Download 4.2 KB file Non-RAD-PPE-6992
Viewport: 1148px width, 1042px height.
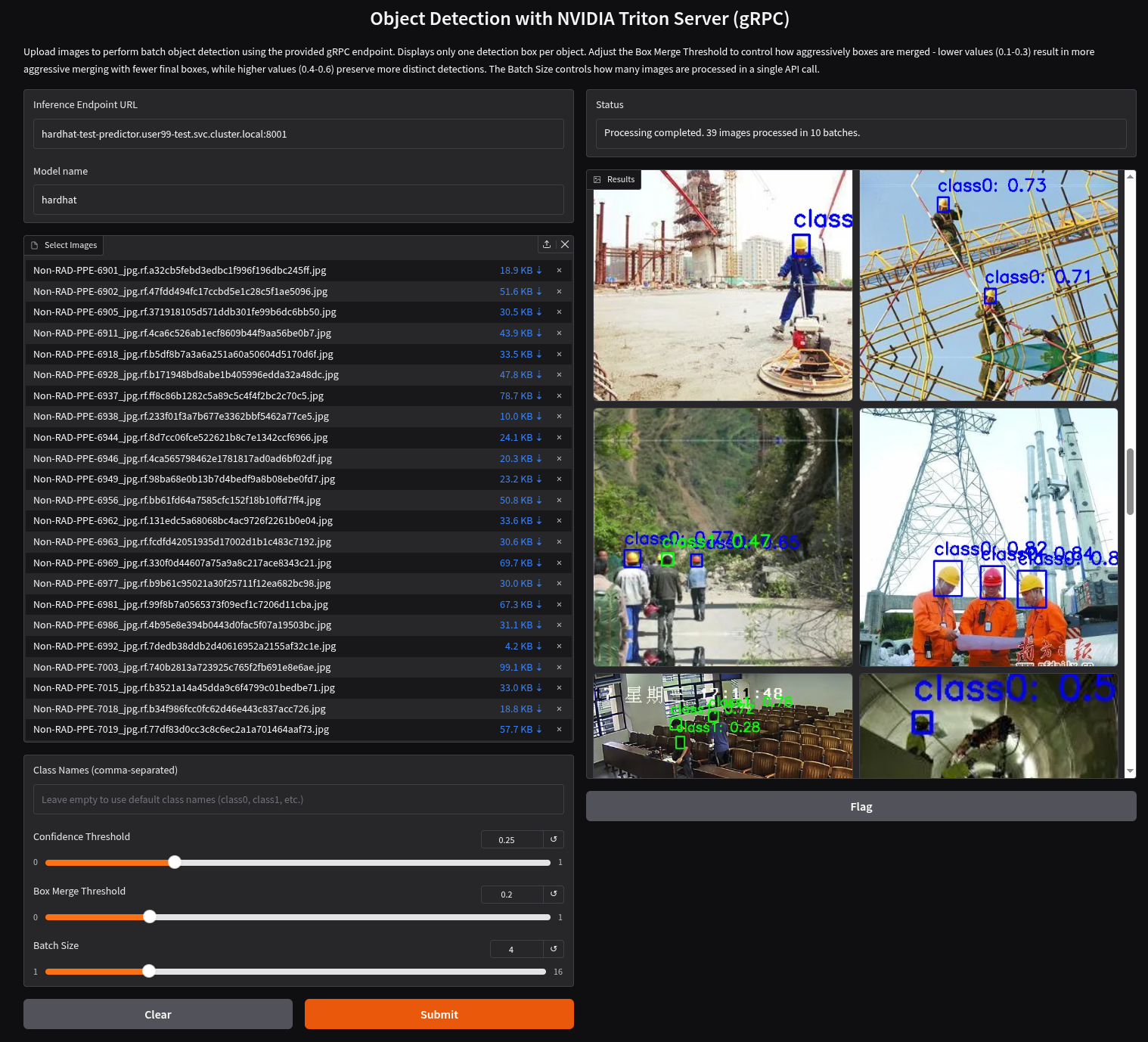tap(523, 646)
